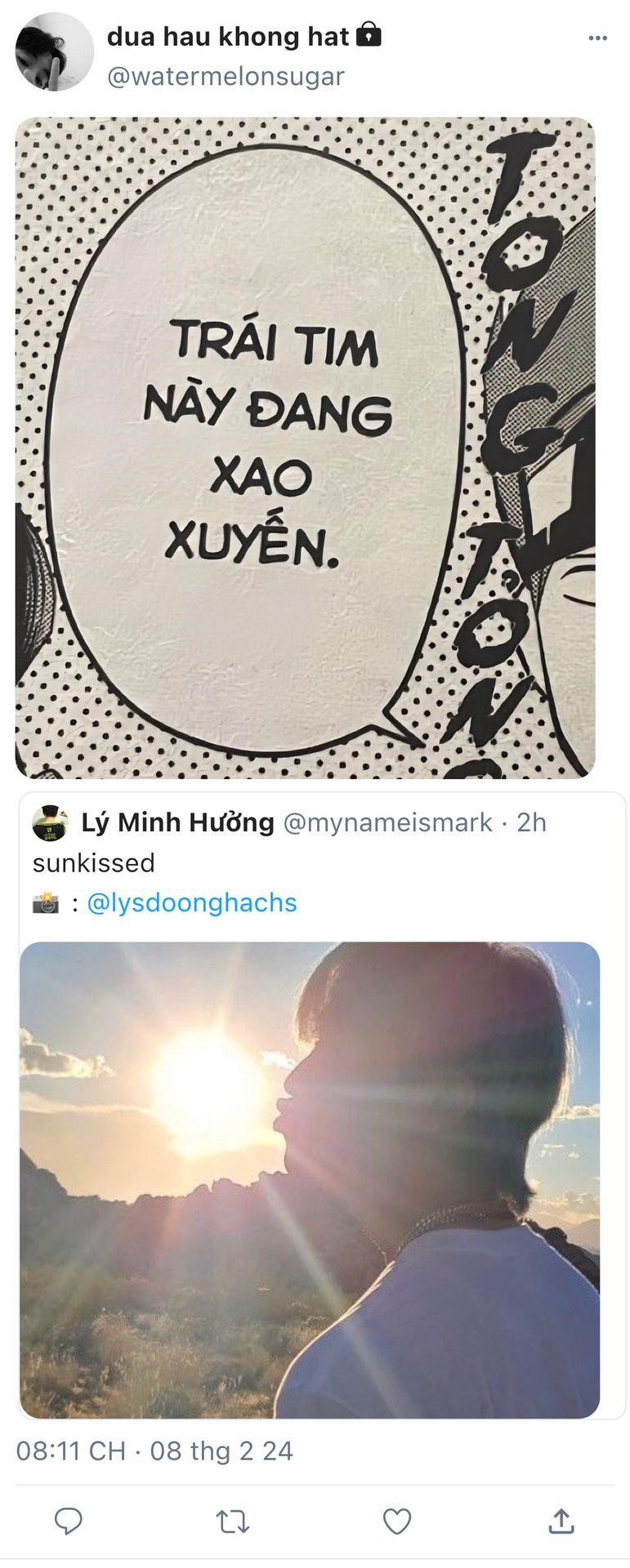View the manga speech bubble image

[305, 448]
